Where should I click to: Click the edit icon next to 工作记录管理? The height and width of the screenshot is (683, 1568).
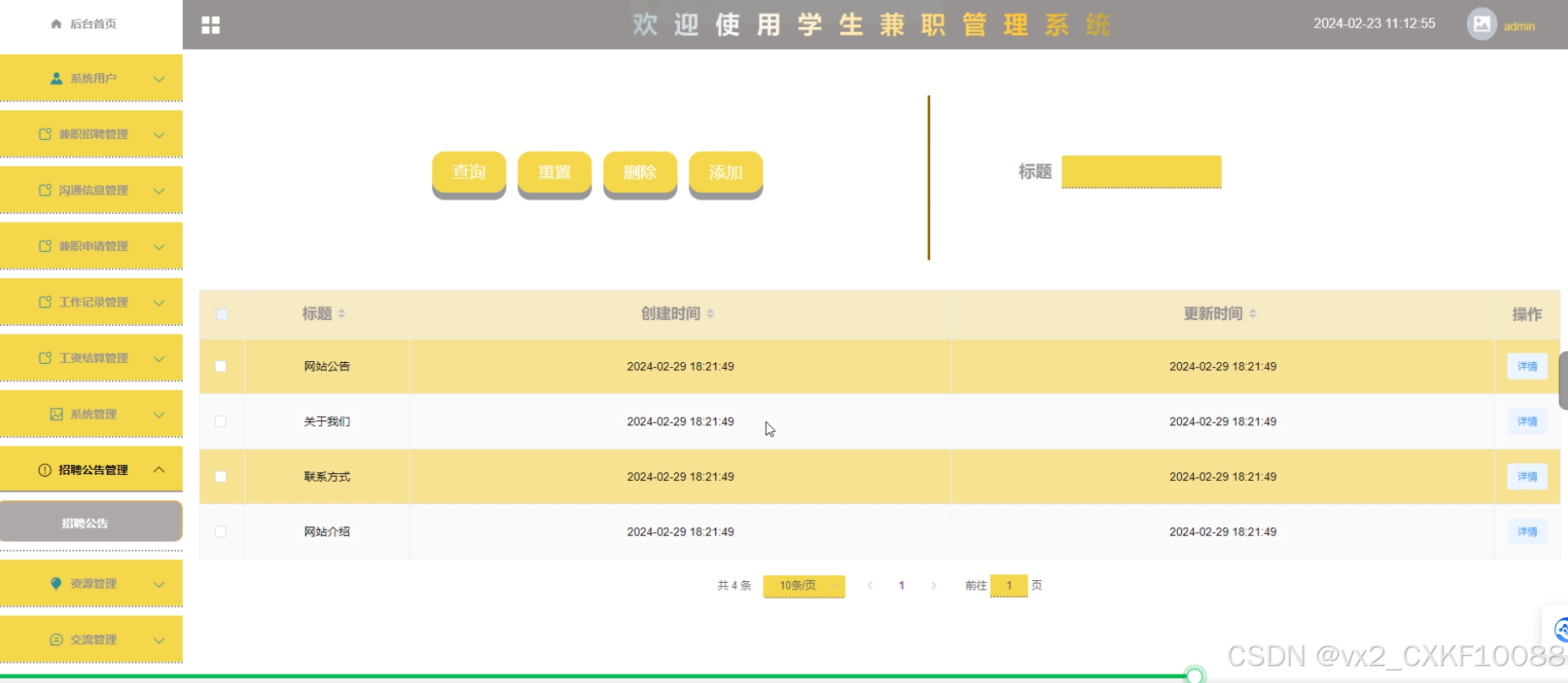[45, 301]
